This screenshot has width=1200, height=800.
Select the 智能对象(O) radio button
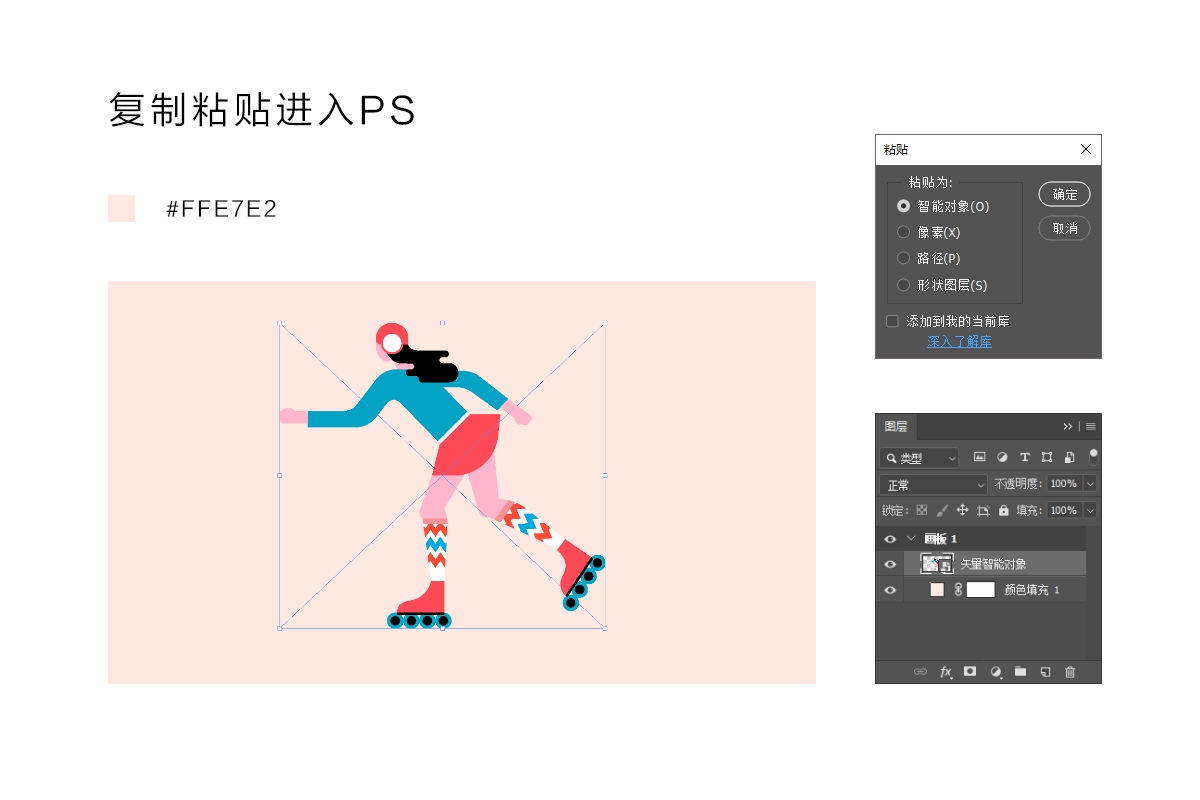click(903, 206)
